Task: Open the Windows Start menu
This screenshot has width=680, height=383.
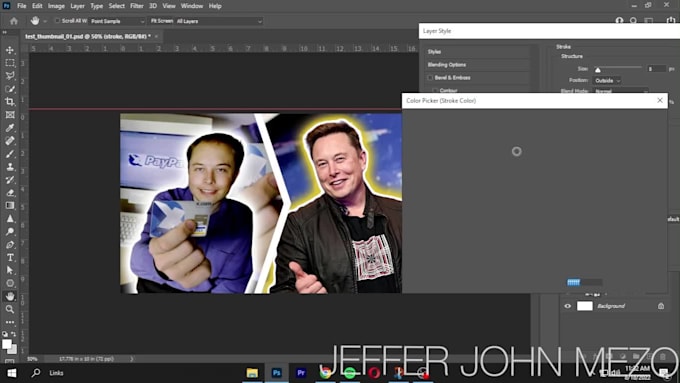Action: tap(12, 373)
